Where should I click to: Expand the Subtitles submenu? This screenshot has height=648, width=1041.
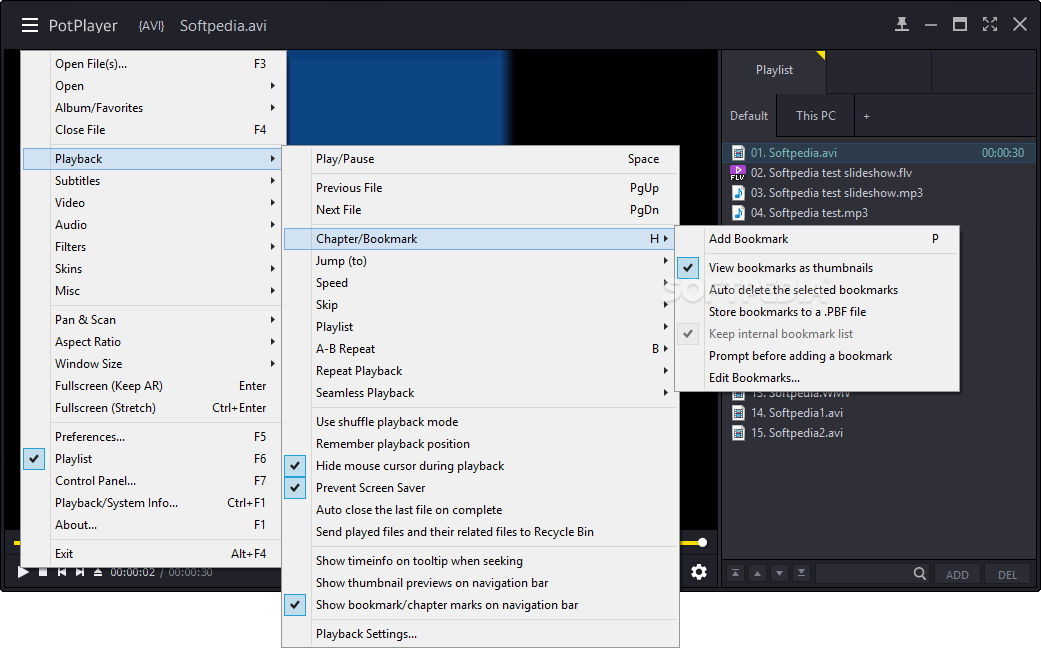click(x=152, y=181)
